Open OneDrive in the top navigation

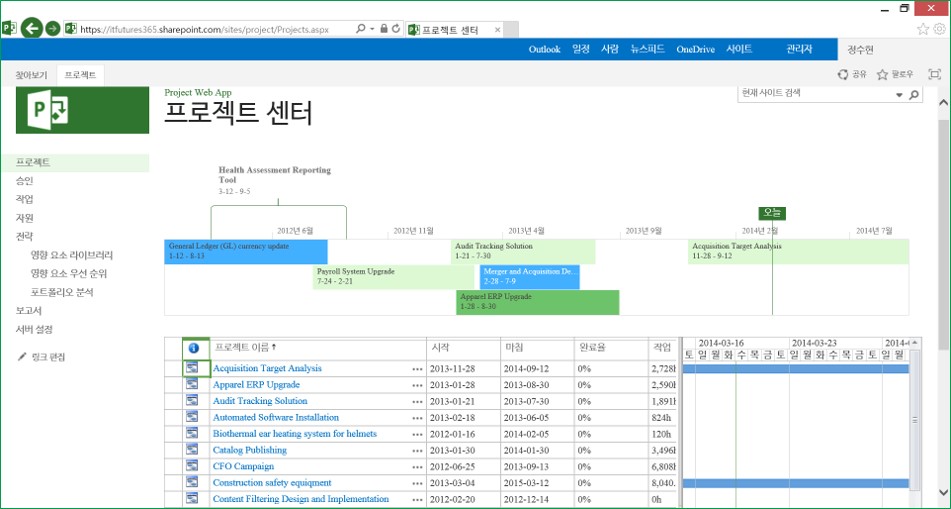click(696, 50)
